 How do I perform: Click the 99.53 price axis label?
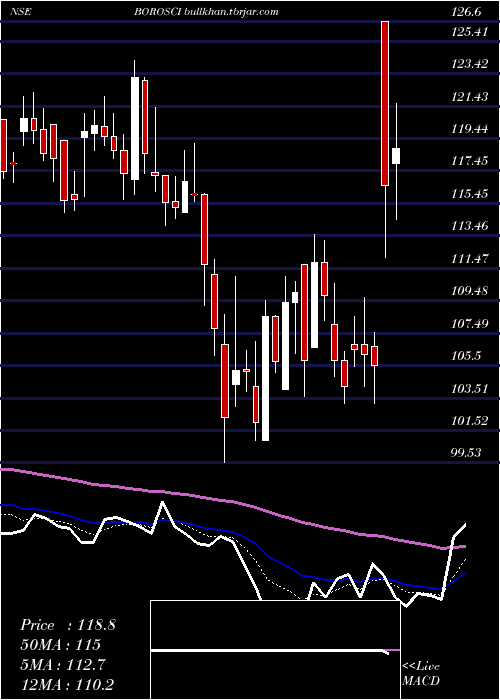point(467,453)
